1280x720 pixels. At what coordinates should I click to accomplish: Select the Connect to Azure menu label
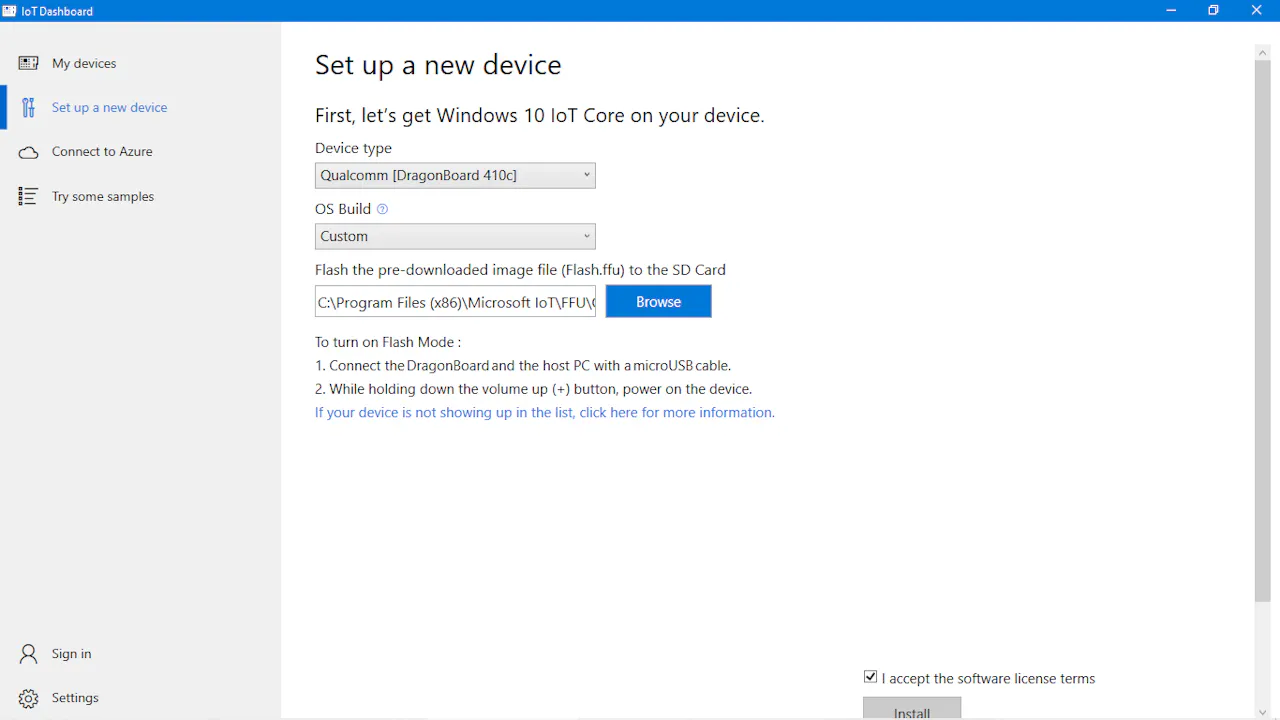point(102,152)
